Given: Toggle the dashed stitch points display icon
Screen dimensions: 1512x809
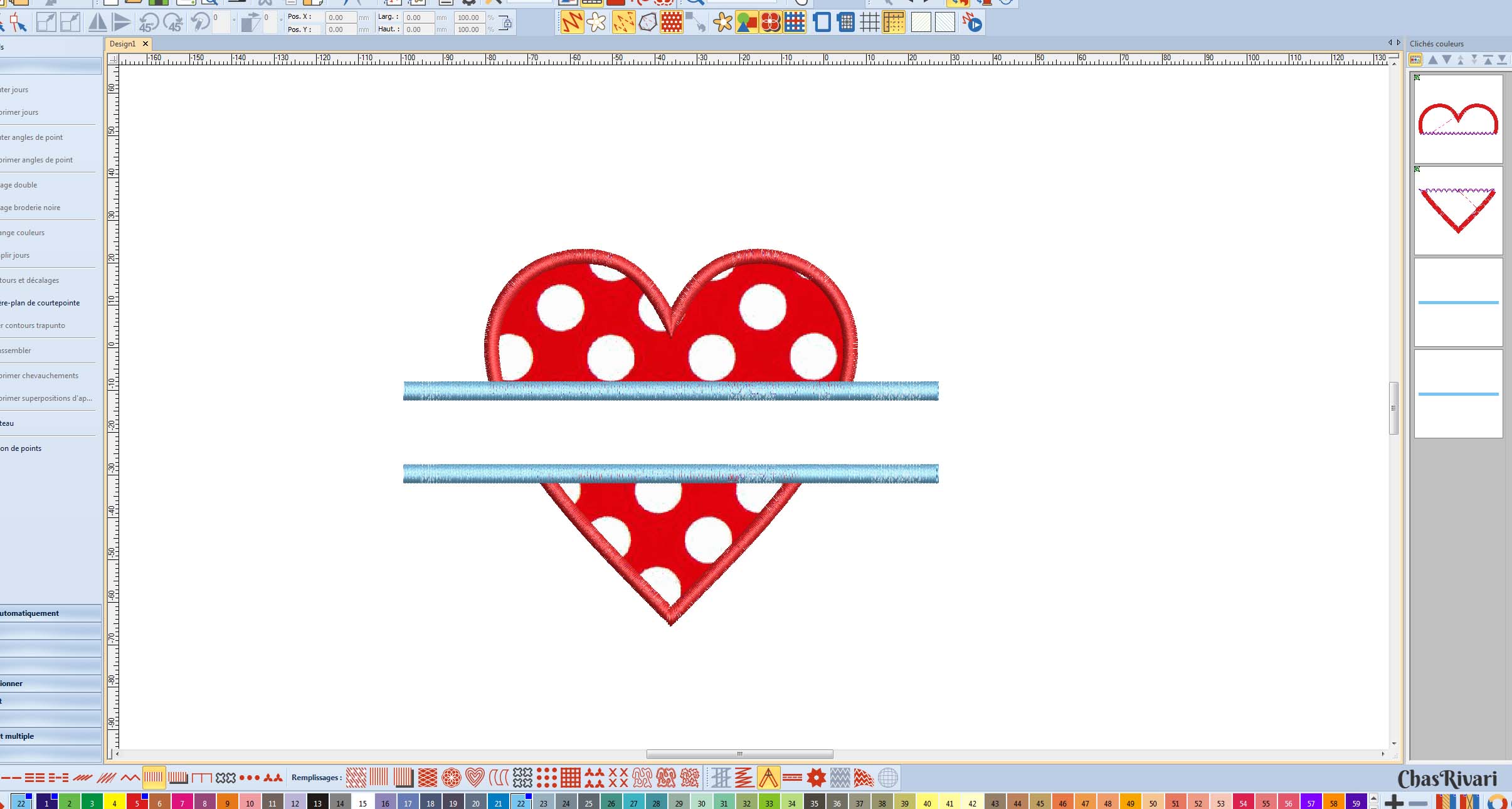Looking at the screenshot, I should coord(623,23).
